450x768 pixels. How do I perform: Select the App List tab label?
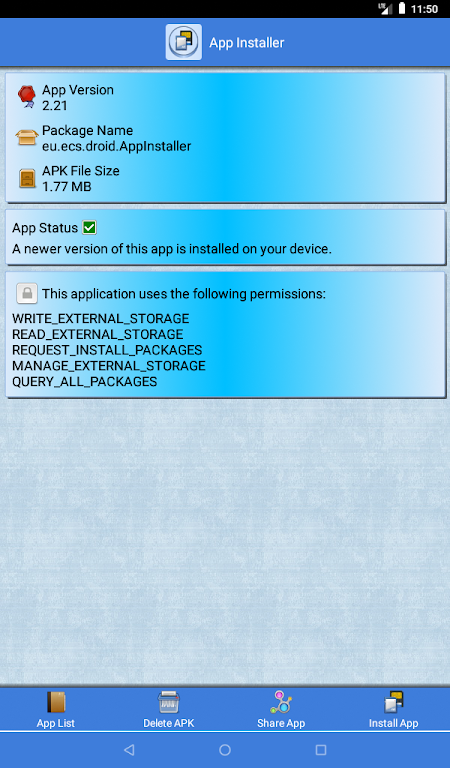click(55, 723)
